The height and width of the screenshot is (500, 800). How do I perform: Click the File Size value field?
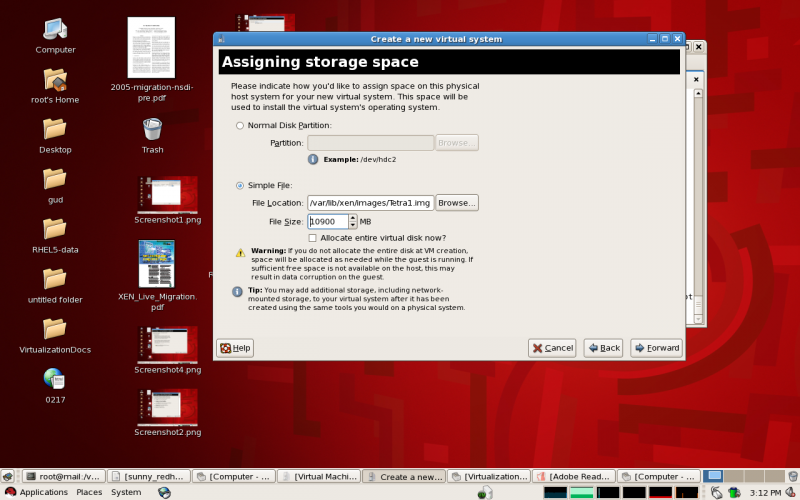pyautogui.click(x=328, y=221)
